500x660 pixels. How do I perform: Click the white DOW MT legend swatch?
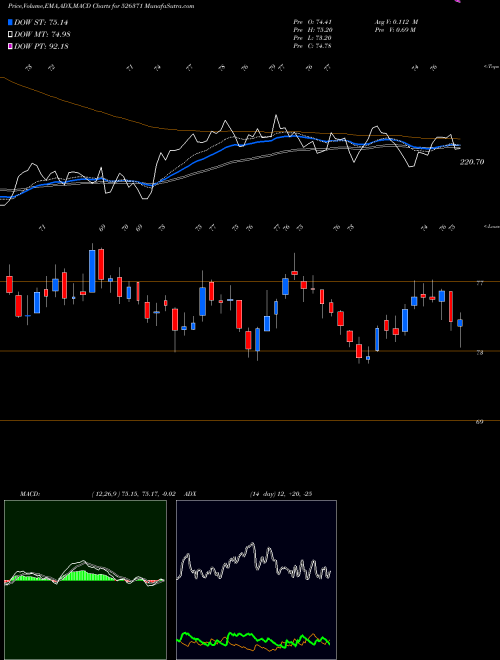(11, 35)
